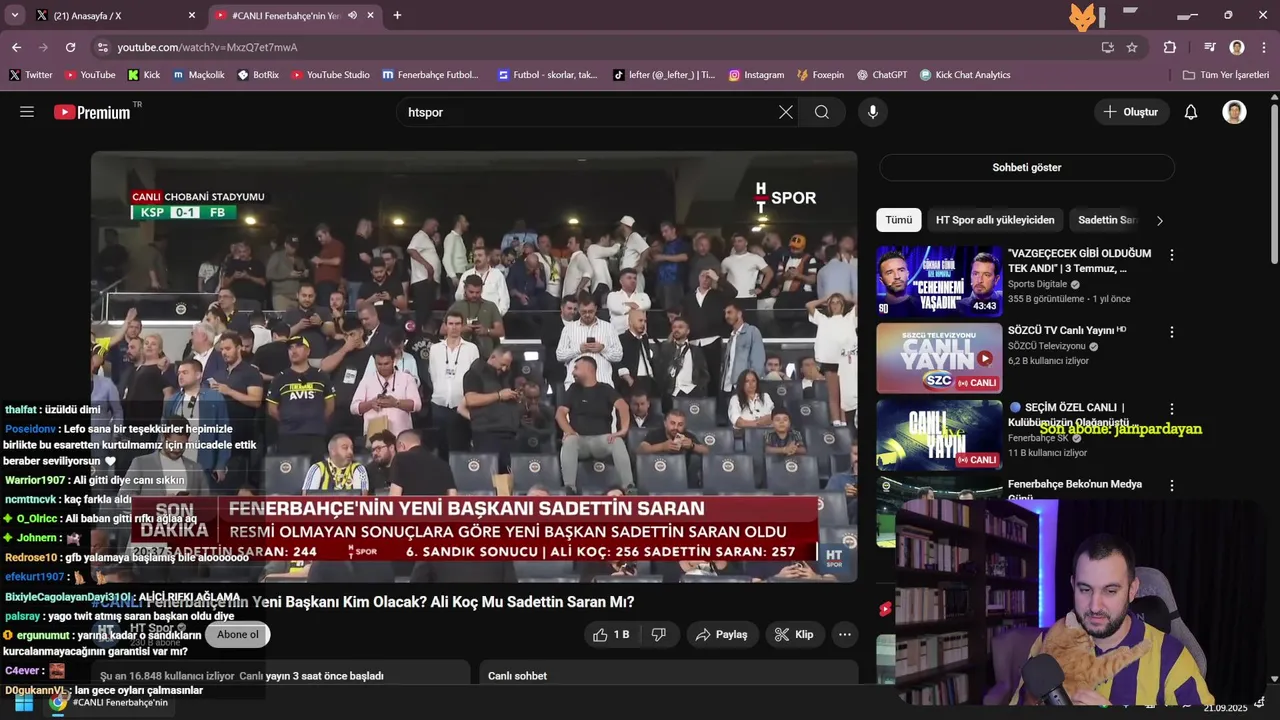
Task: Select Sadettin Saran filter chip
Action: (x=1107, y=220)
